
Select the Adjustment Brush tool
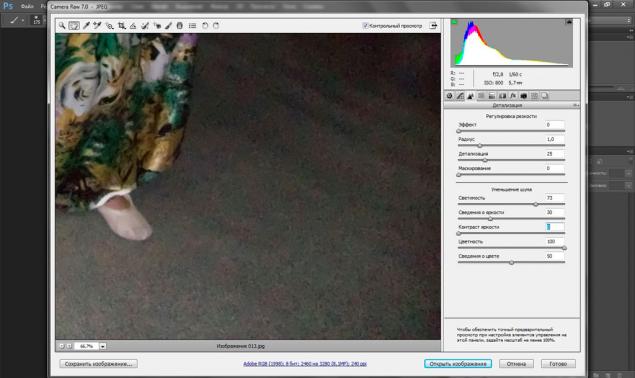tap(168, 26)
